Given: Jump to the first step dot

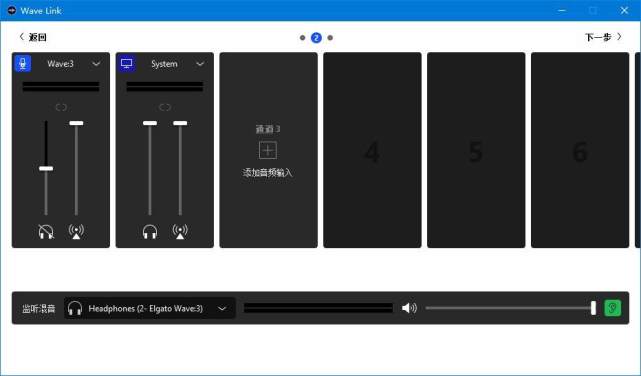Looking at the screenshot, I should (303, 38).
